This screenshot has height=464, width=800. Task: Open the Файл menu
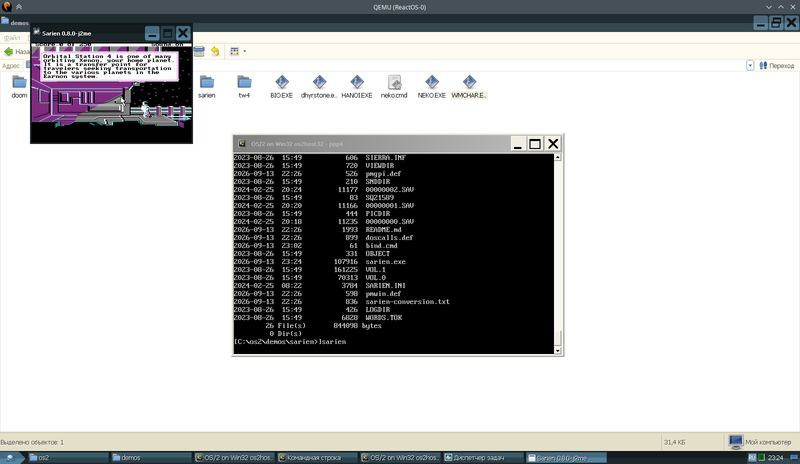[x=12, y=38]
